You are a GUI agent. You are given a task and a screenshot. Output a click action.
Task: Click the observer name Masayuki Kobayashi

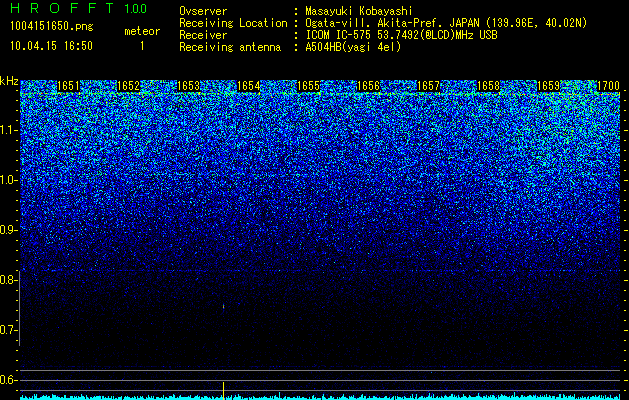[x=359, y=11]
